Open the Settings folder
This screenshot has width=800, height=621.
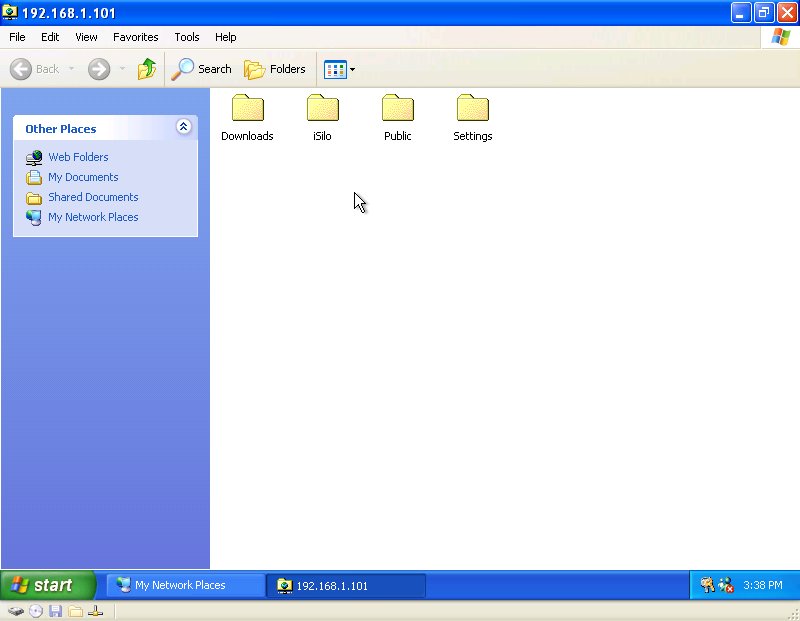pos(472,109)
